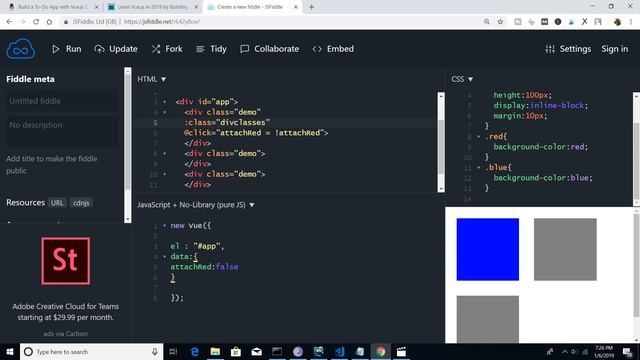This screenshot has height=360, width=640.
Task: Open the ads via Carbon link
Action: (66, 333)
